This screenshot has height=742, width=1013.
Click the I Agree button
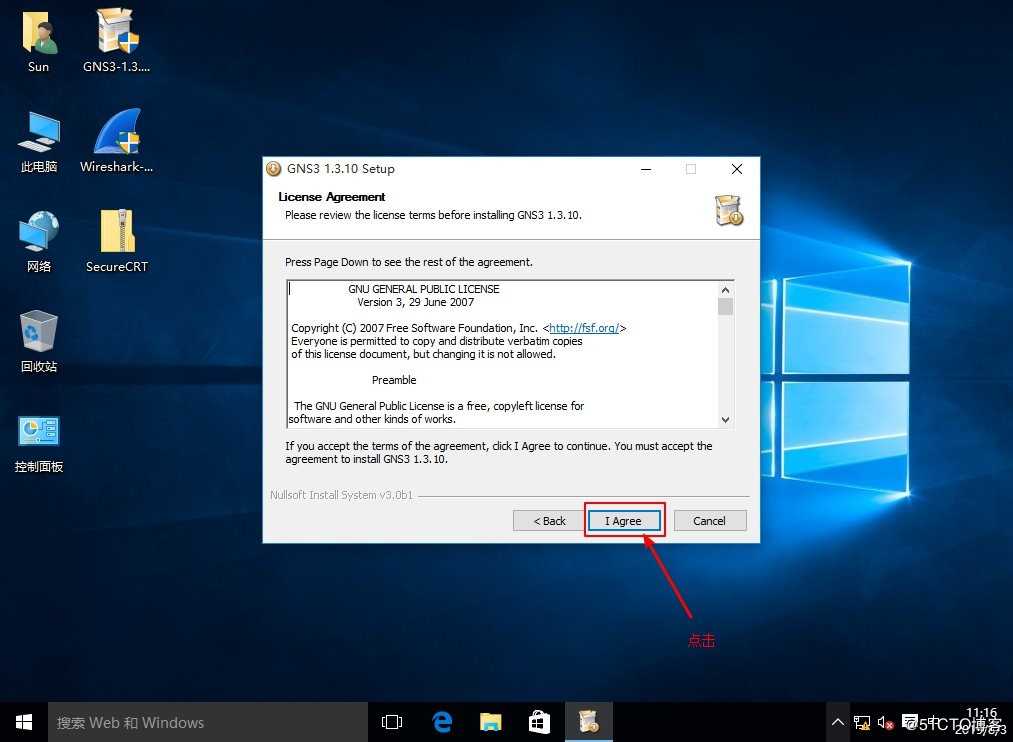point(624,520)
